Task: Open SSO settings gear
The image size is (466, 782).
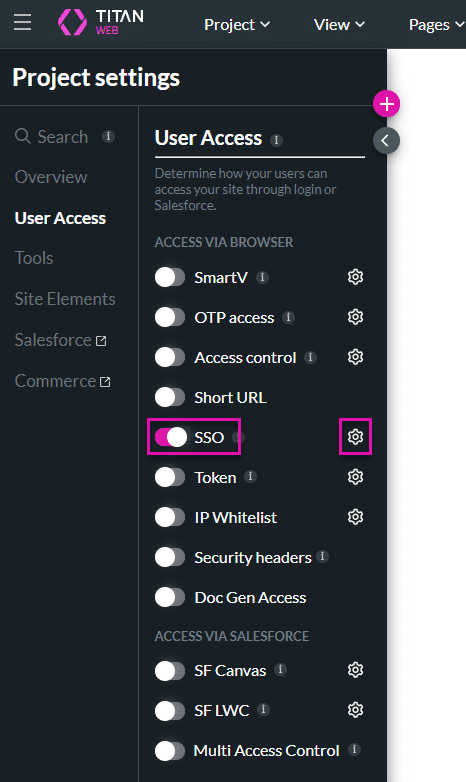Action: coord(355,437)
